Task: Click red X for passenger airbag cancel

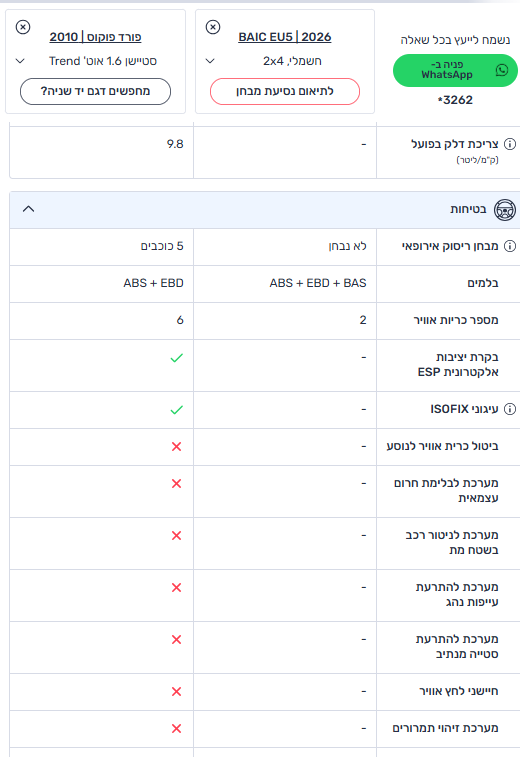Action: 177,447
